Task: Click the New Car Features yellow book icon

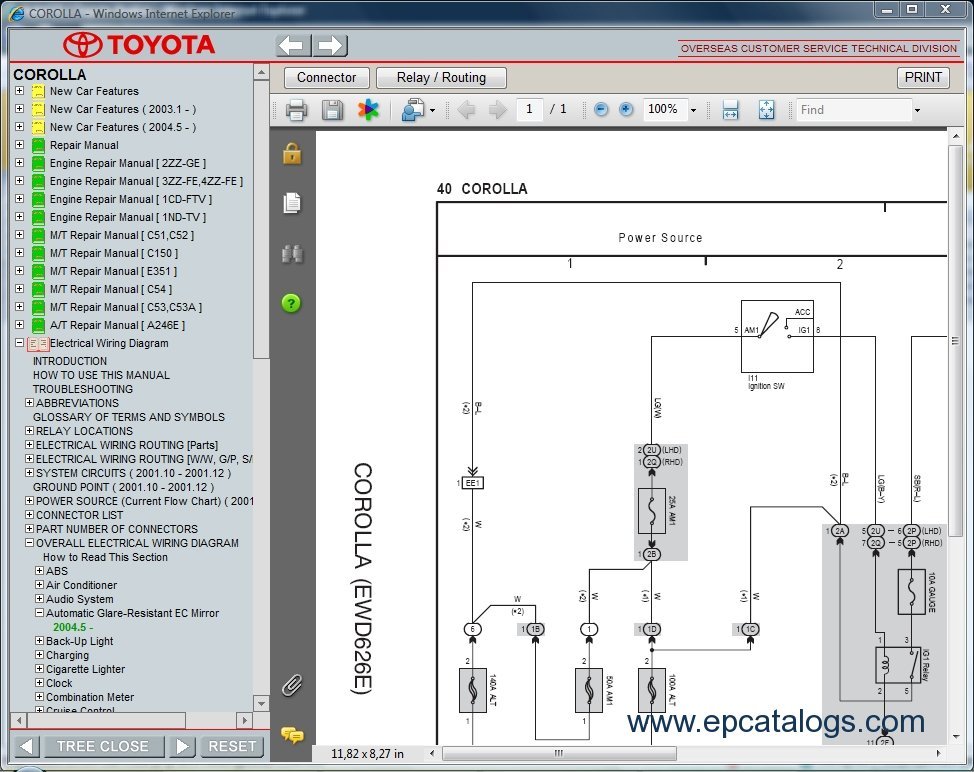Action: tap(39, 91)
